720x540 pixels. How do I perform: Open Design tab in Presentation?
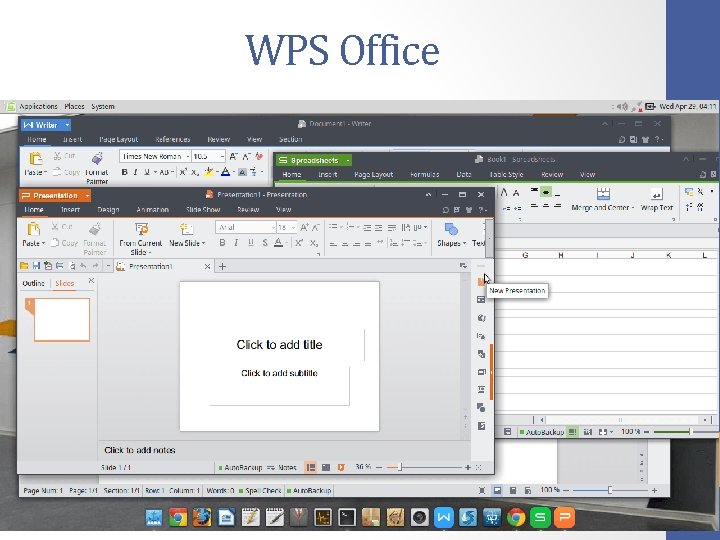108,209
